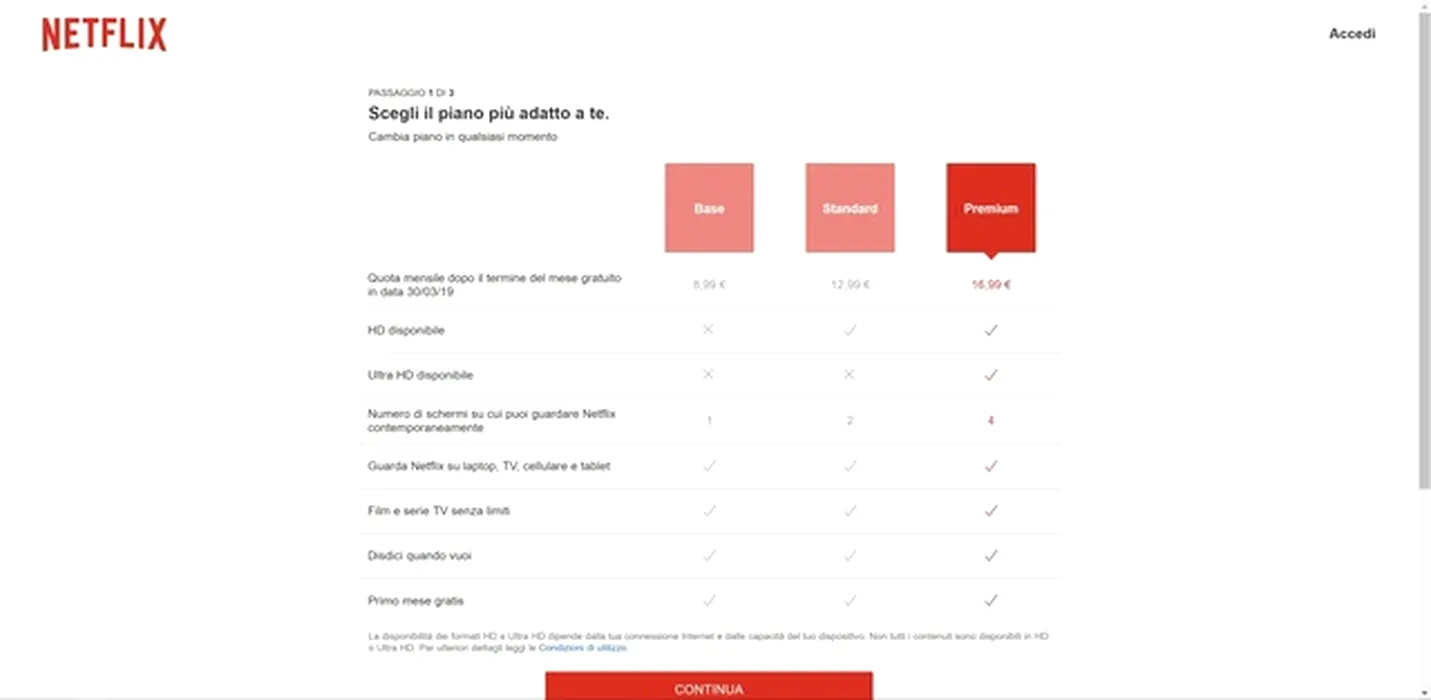Viewport: 1431px width, 700px height.
Task: Click the Netflix logo
Action: pyautogui.click(x=104, y=35)
